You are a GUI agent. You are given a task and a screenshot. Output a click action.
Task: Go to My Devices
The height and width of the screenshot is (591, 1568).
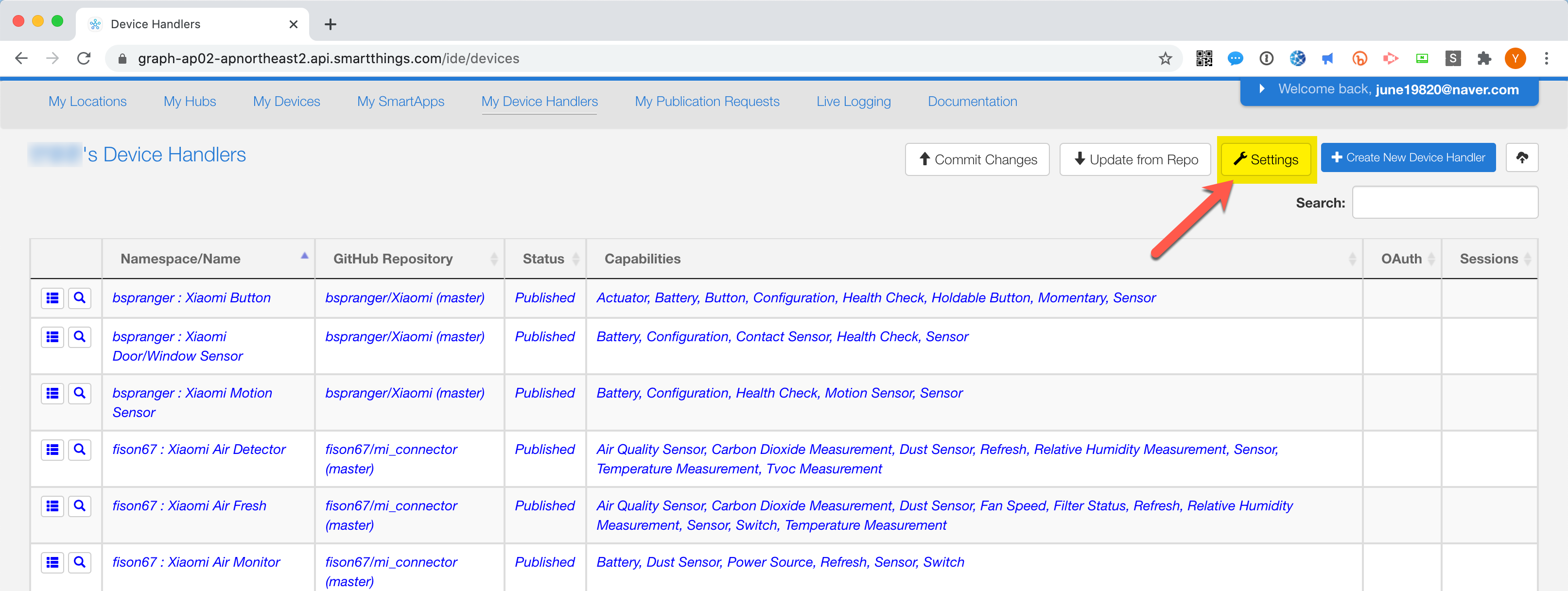(x=287, y=102)
